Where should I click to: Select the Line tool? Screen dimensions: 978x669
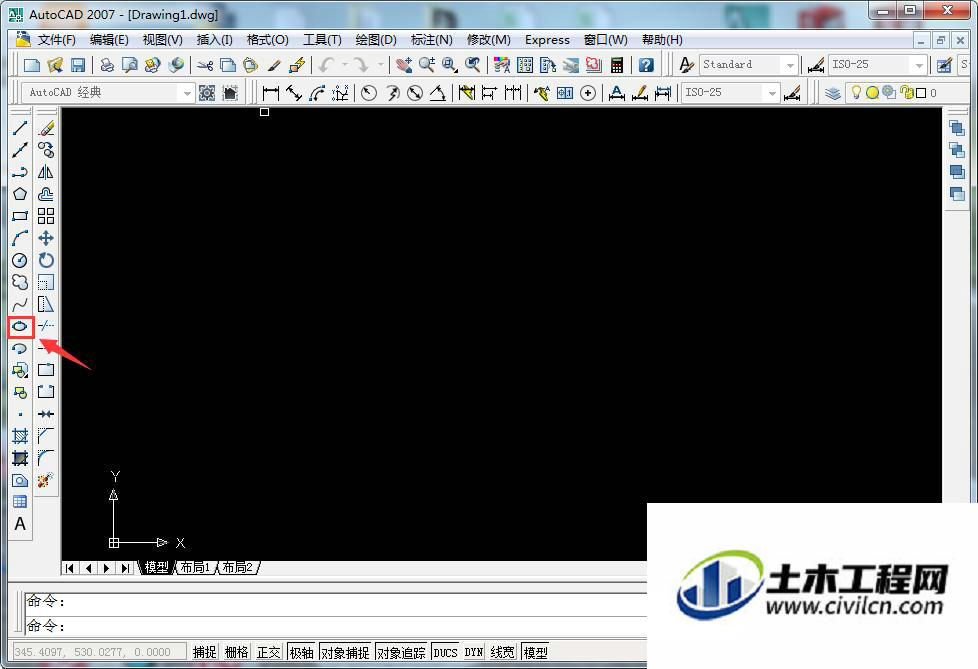20,128
